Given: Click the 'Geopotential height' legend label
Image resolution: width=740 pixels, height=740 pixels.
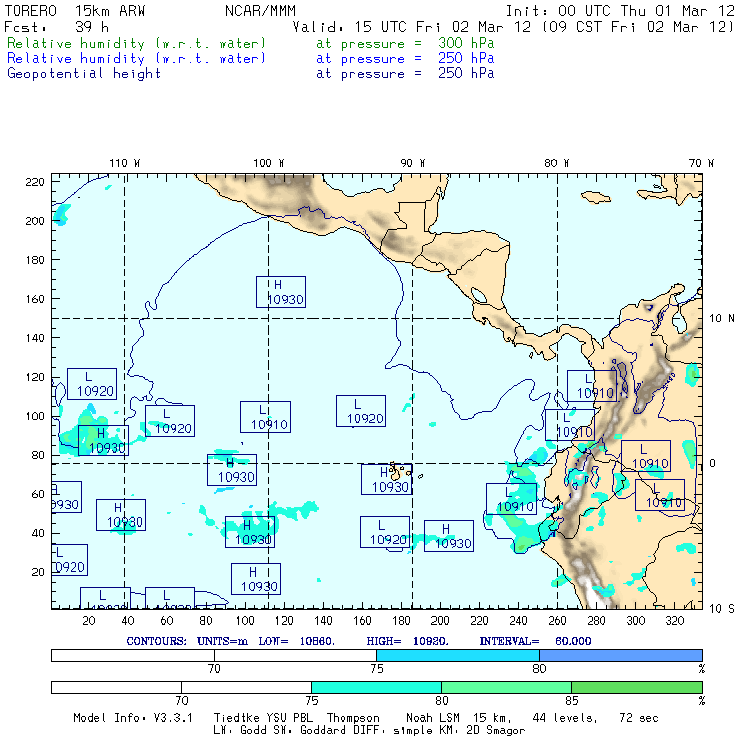Looking at the screenshot, I should coord(84,74).
